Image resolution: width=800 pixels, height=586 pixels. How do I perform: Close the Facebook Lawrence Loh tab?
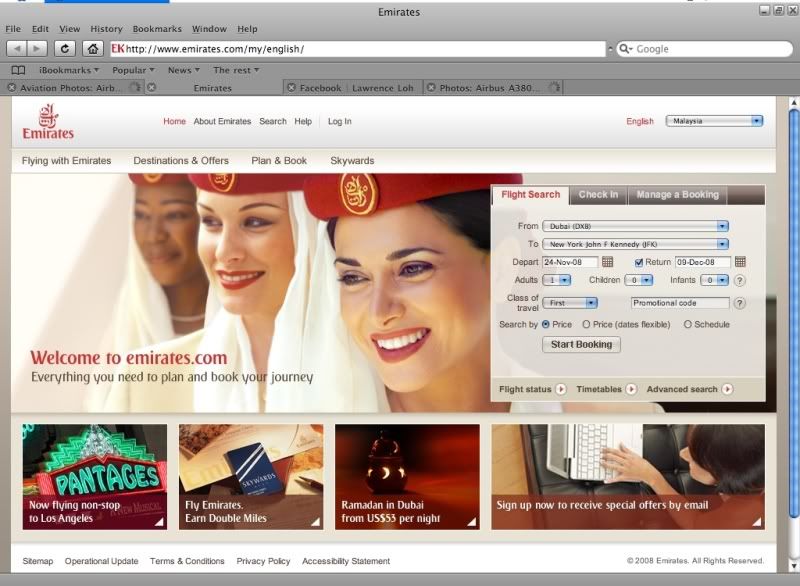tap(291, 88)
